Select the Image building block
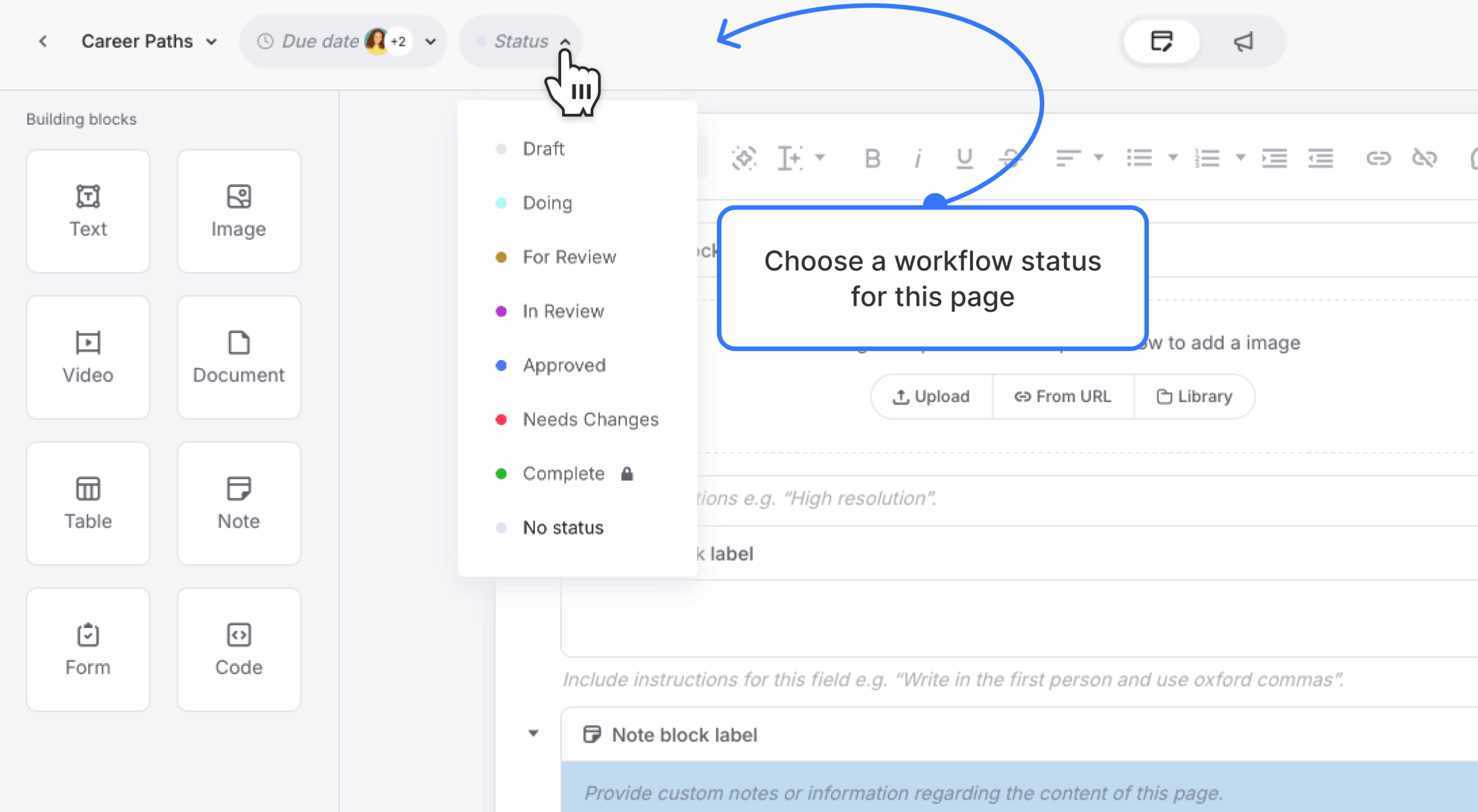This screenshot has width=1478, height=812. point(238,211)
